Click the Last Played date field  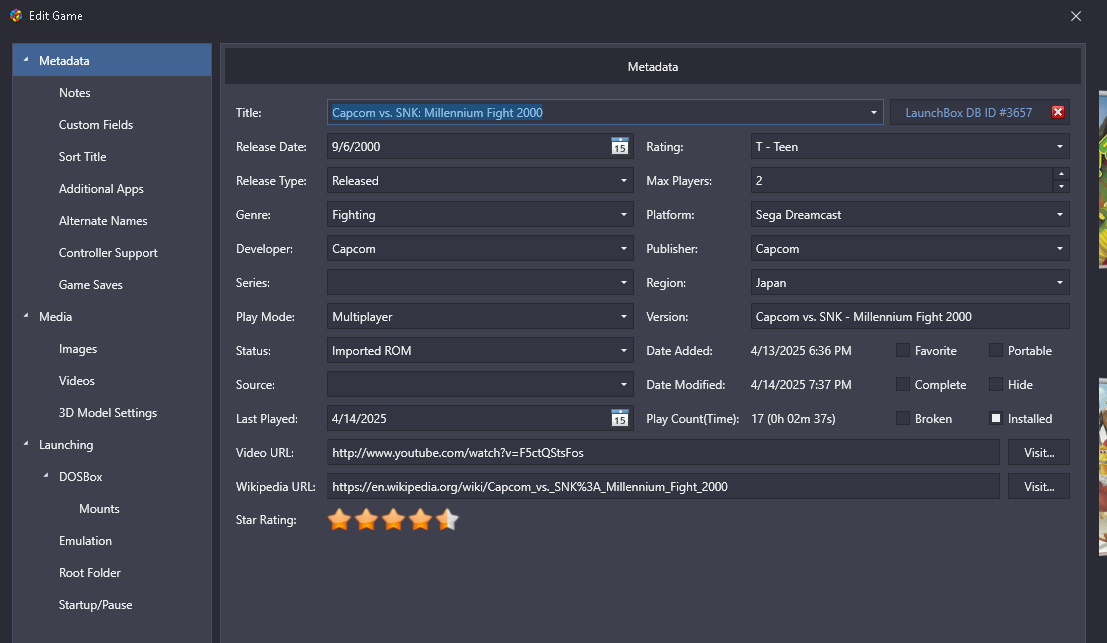coord(467,419)
